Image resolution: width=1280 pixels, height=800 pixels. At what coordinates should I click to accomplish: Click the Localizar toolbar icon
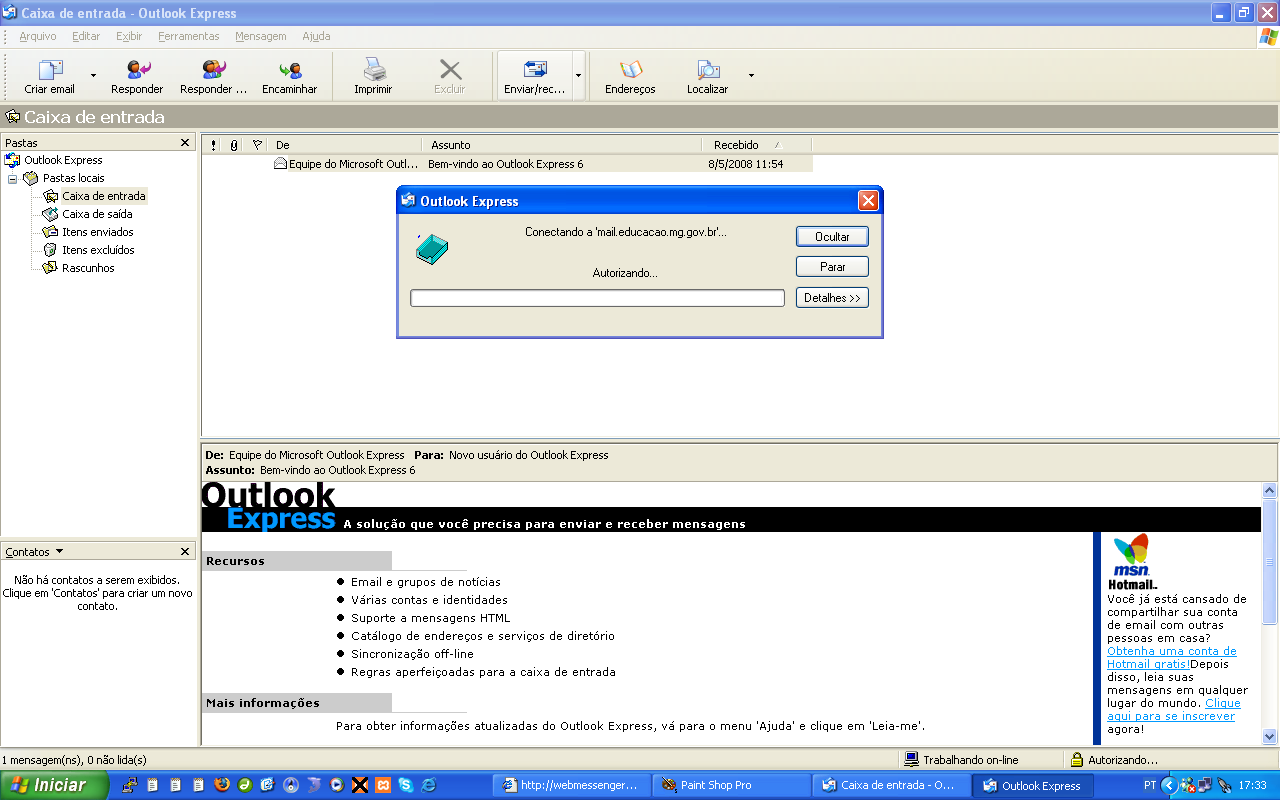point(708,70)
